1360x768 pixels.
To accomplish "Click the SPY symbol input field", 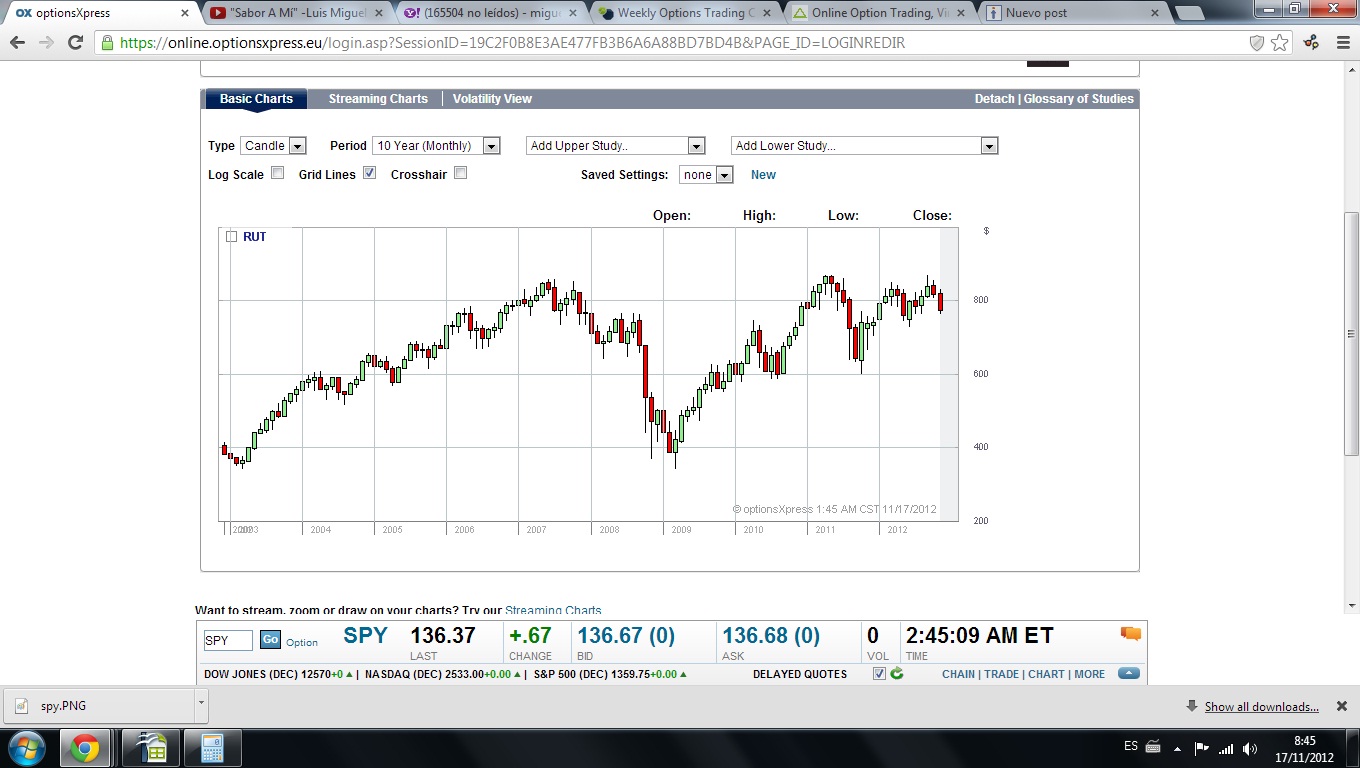I will pos(228,640).
